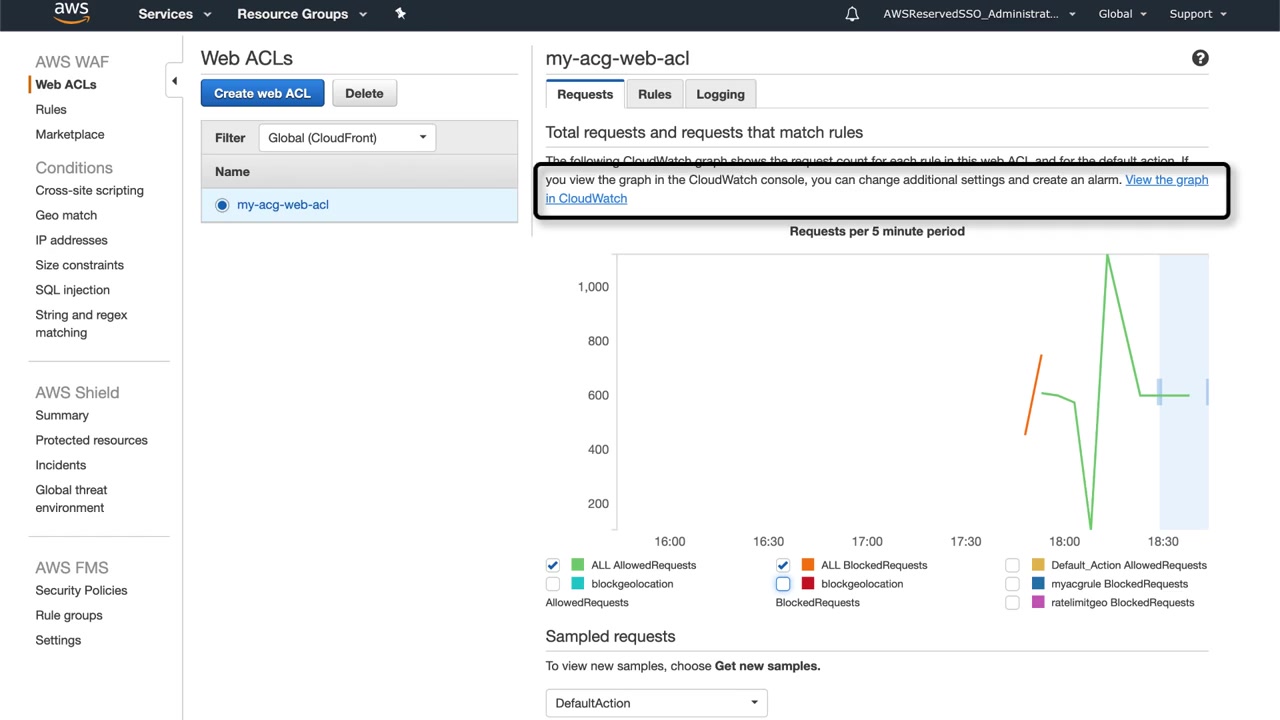Enable the Default_Action AllowedRequests checkbox
This screenshot has width=1280, height=720.
[1013, 565]
